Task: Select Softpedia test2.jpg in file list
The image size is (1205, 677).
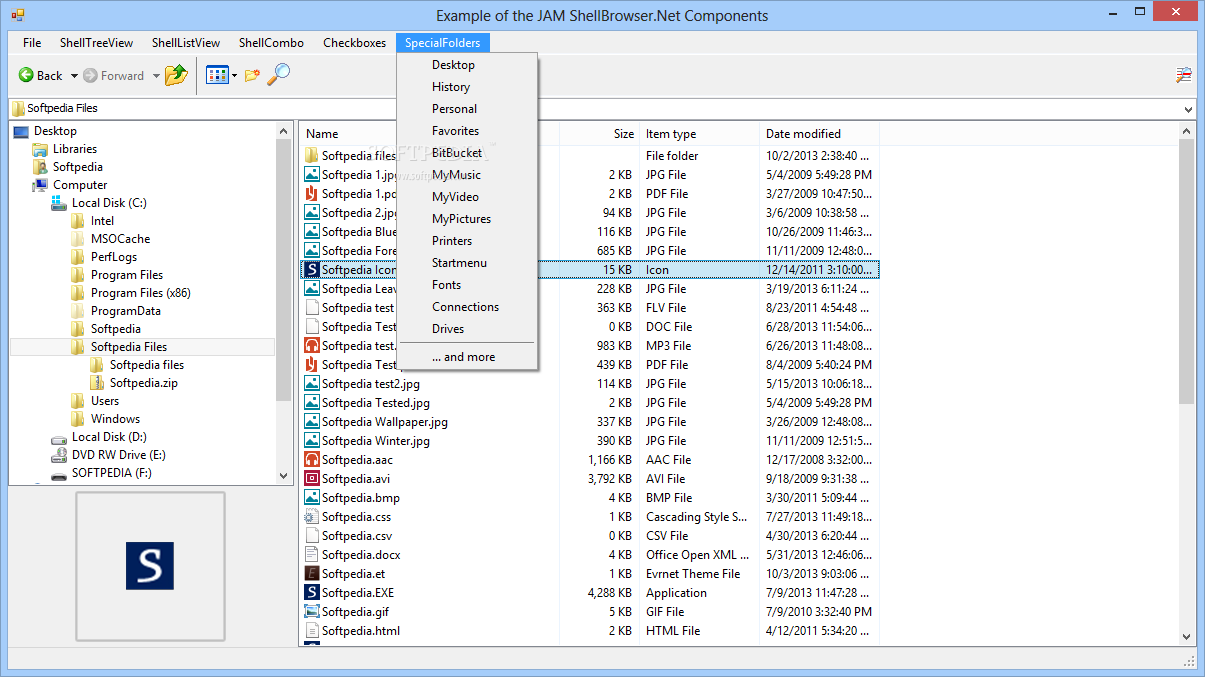Action: pos(372,384)
